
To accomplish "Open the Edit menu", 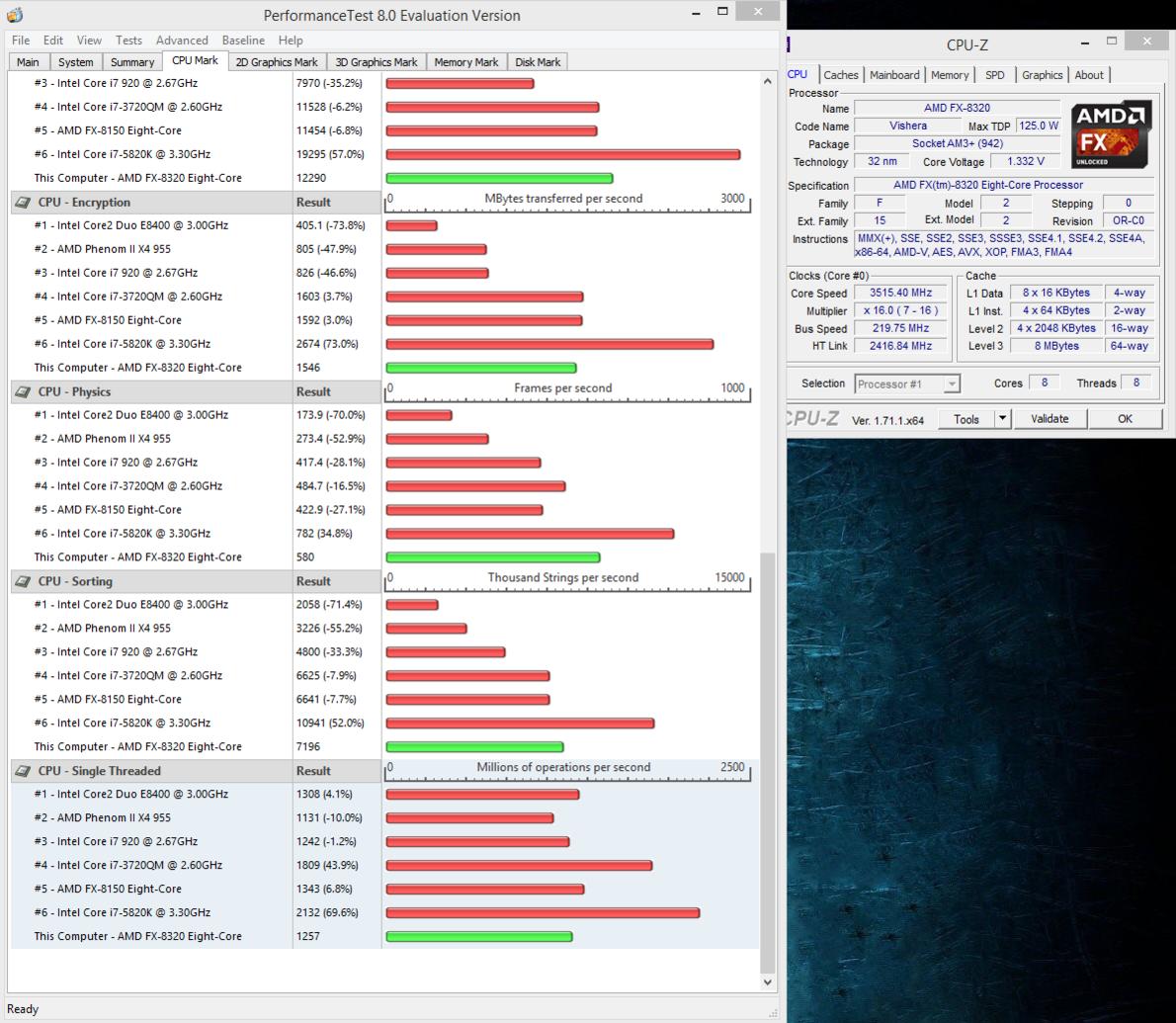I will click(x=53, y=41).
